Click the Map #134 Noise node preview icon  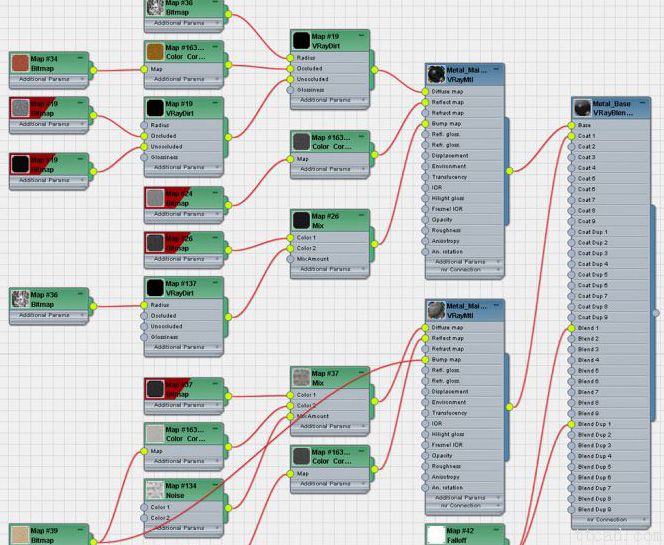pyautogui.click(x=154, y=490)
